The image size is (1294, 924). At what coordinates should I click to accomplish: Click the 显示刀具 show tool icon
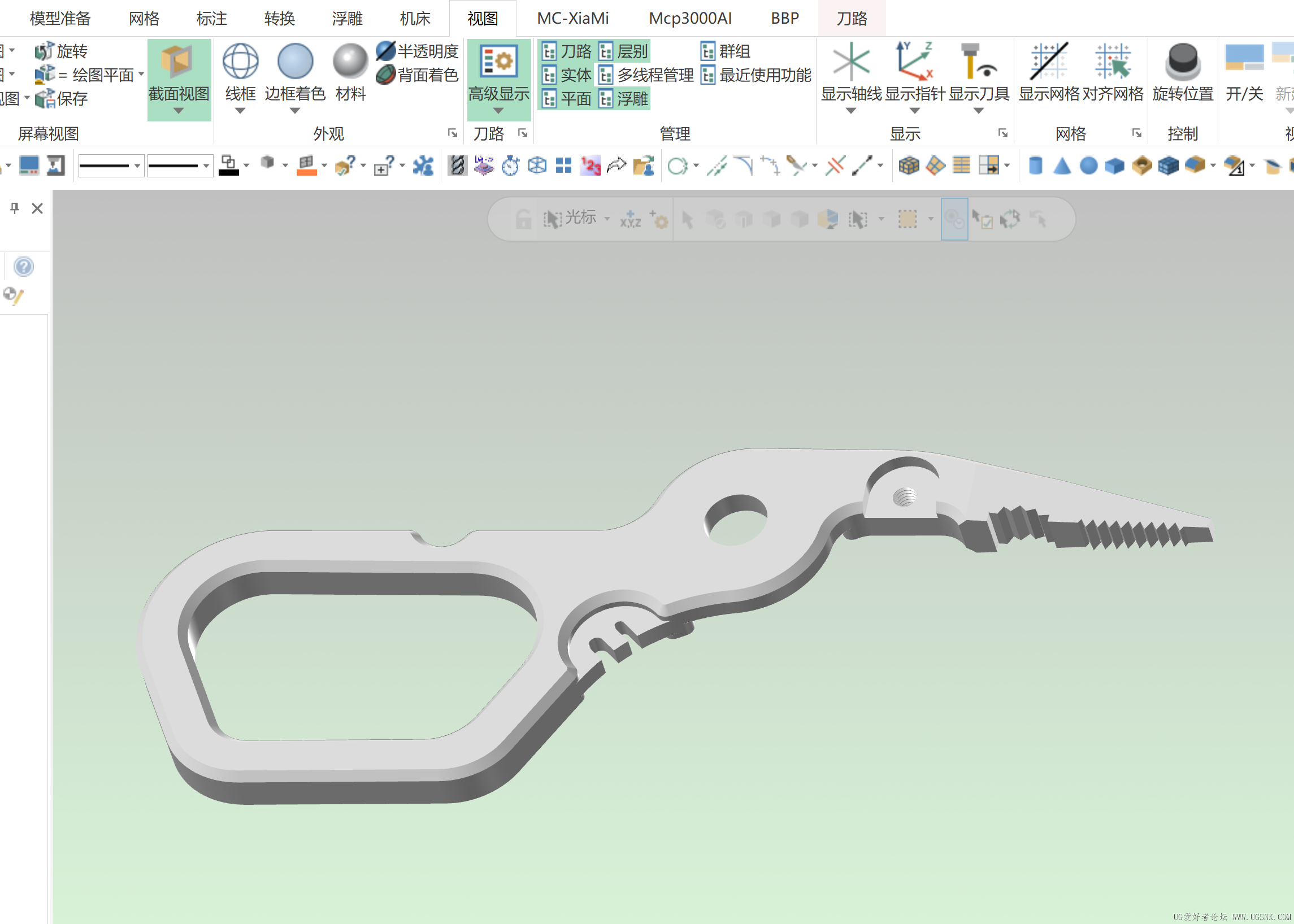point(978,62)
